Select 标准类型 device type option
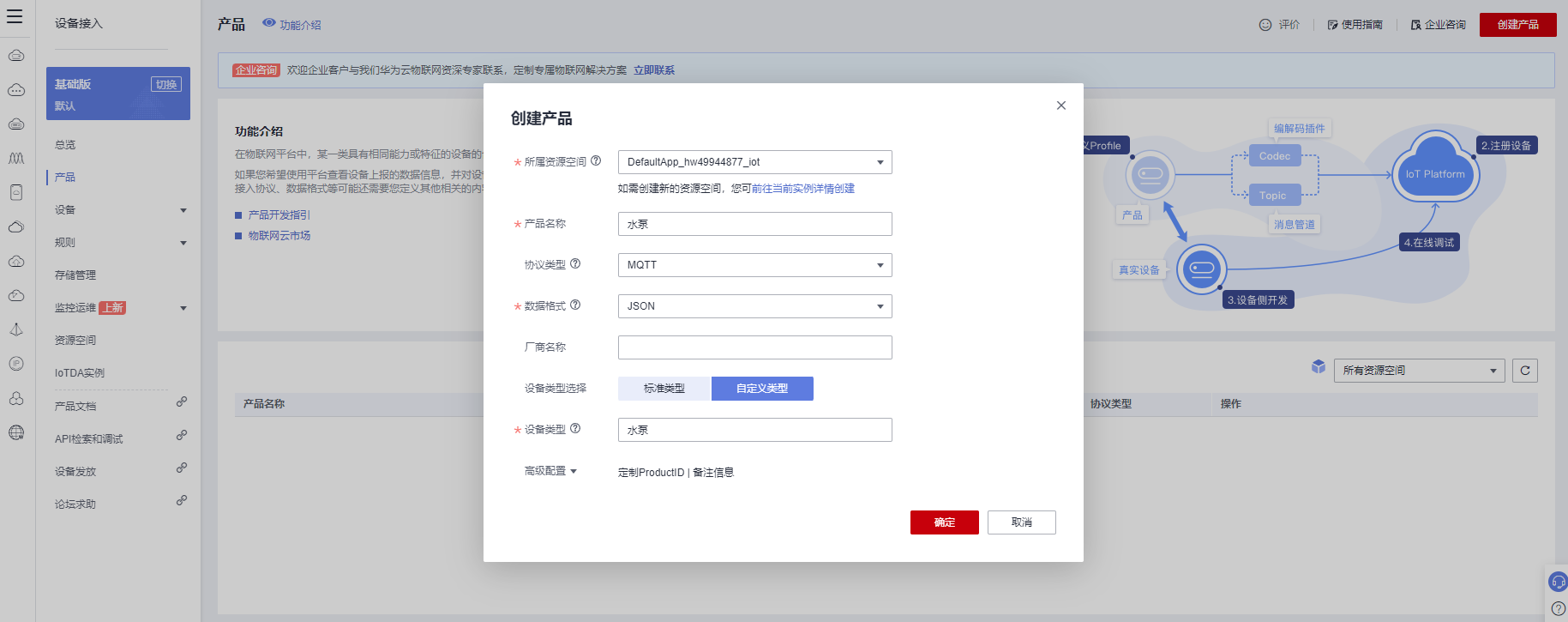Image resolution: width=1568 pixels, height=622 pixels. pyautogui.click(x=664, y=389)
